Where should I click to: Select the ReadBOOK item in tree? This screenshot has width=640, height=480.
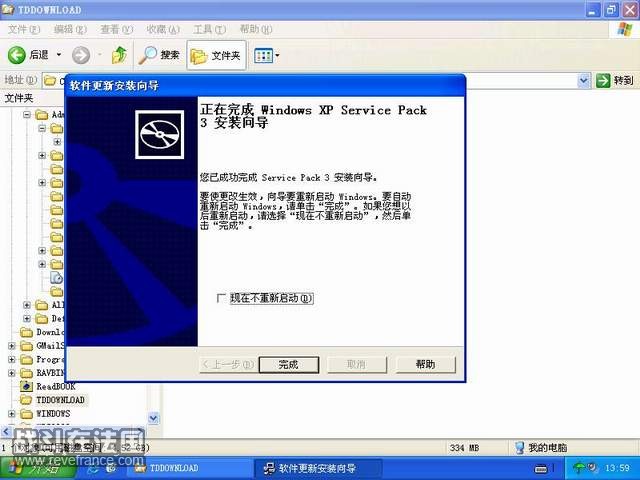tap(56, 386)
